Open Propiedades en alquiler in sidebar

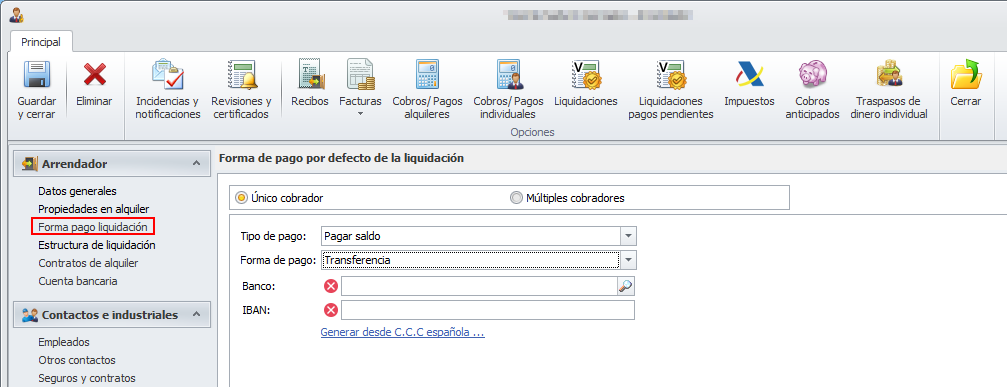[x=94, y=209]
